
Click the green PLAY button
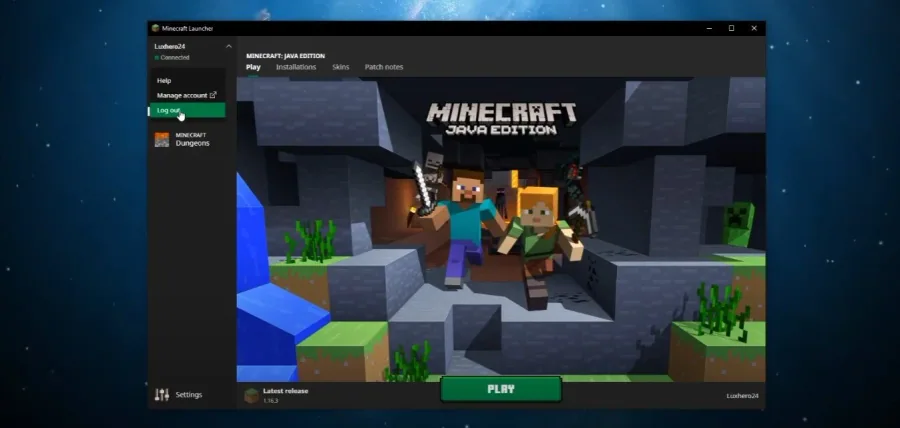(x=501, y=389)
